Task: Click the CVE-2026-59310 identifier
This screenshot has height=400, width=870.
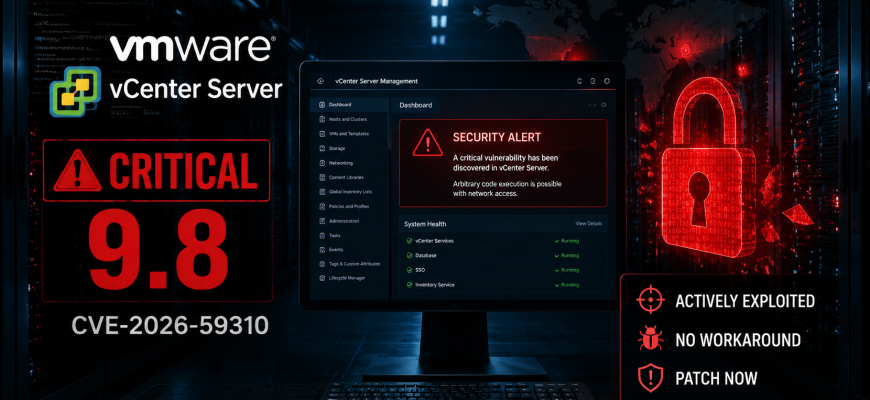Action: 170,326
